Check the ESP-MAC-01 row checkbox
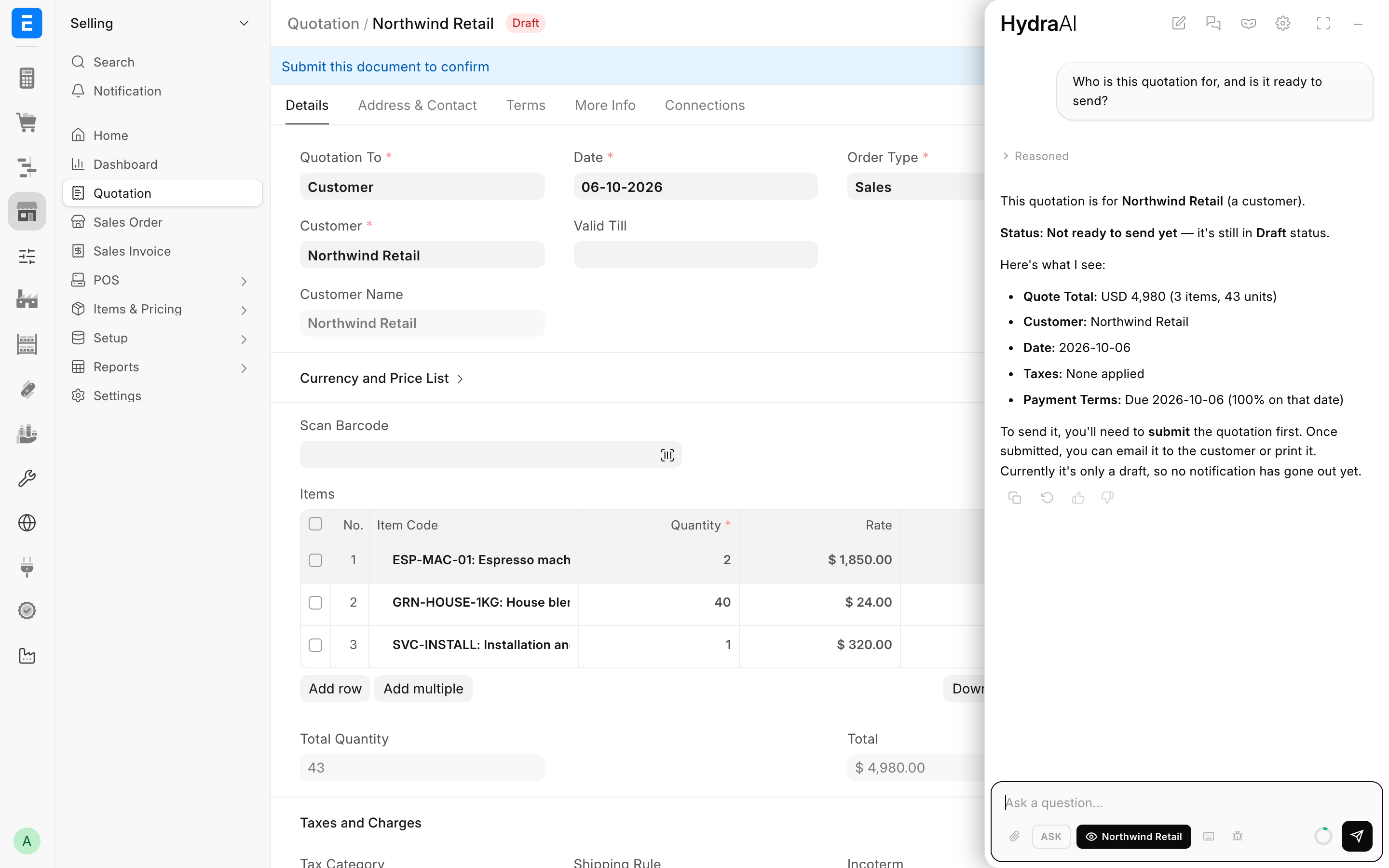 tap(315, 560)
